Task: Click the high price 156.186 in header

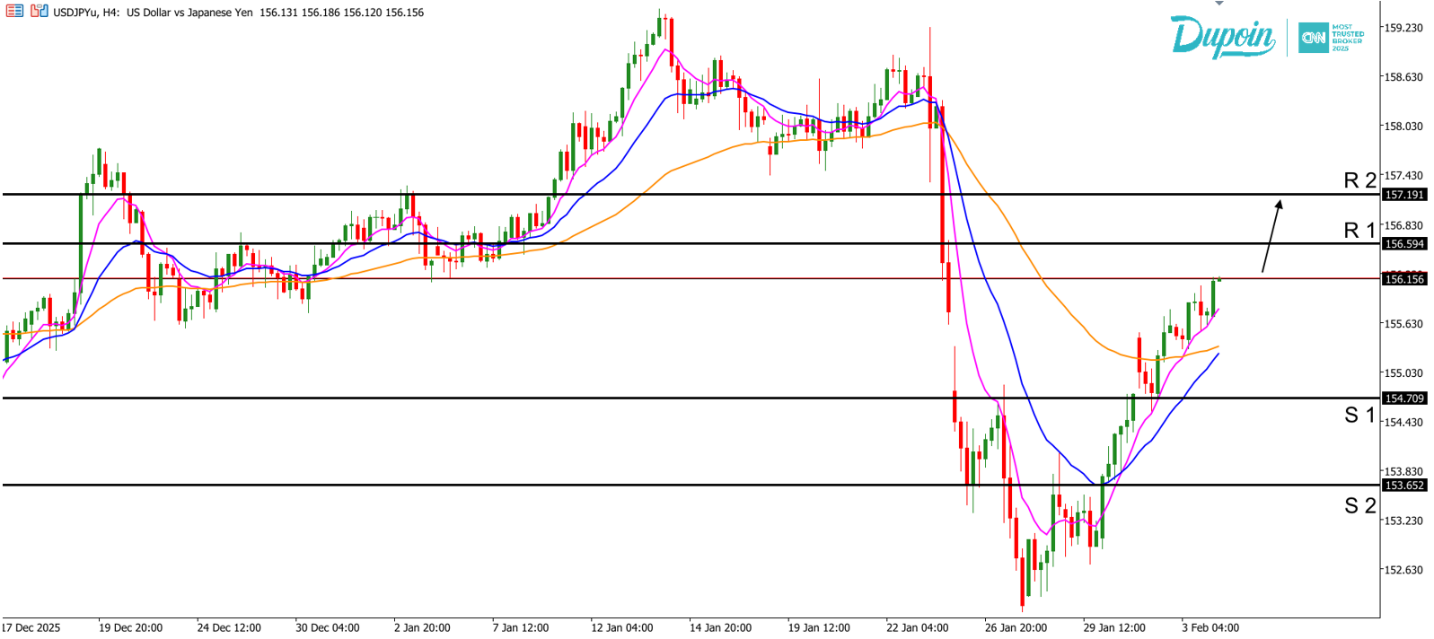Action: point(319,13)
